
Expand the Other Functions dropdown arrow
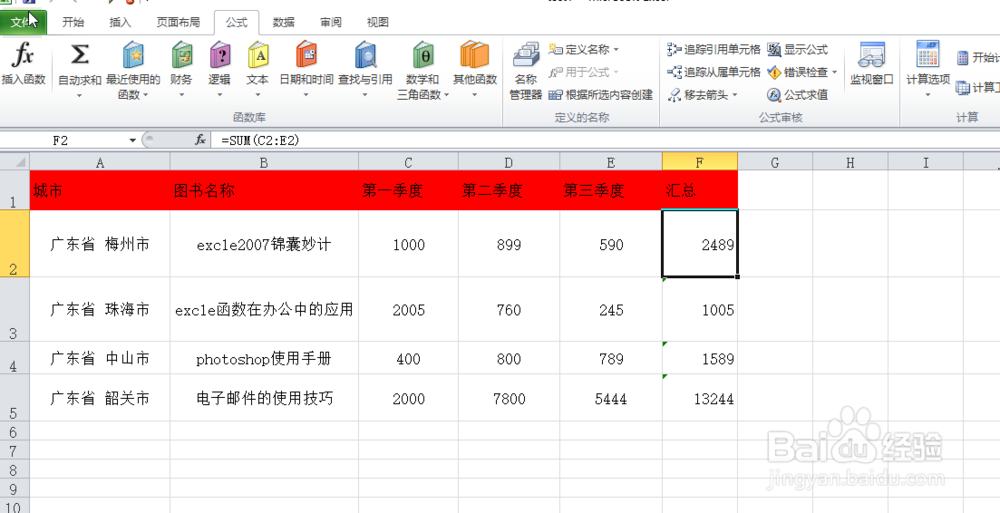(x=475, y=96)
